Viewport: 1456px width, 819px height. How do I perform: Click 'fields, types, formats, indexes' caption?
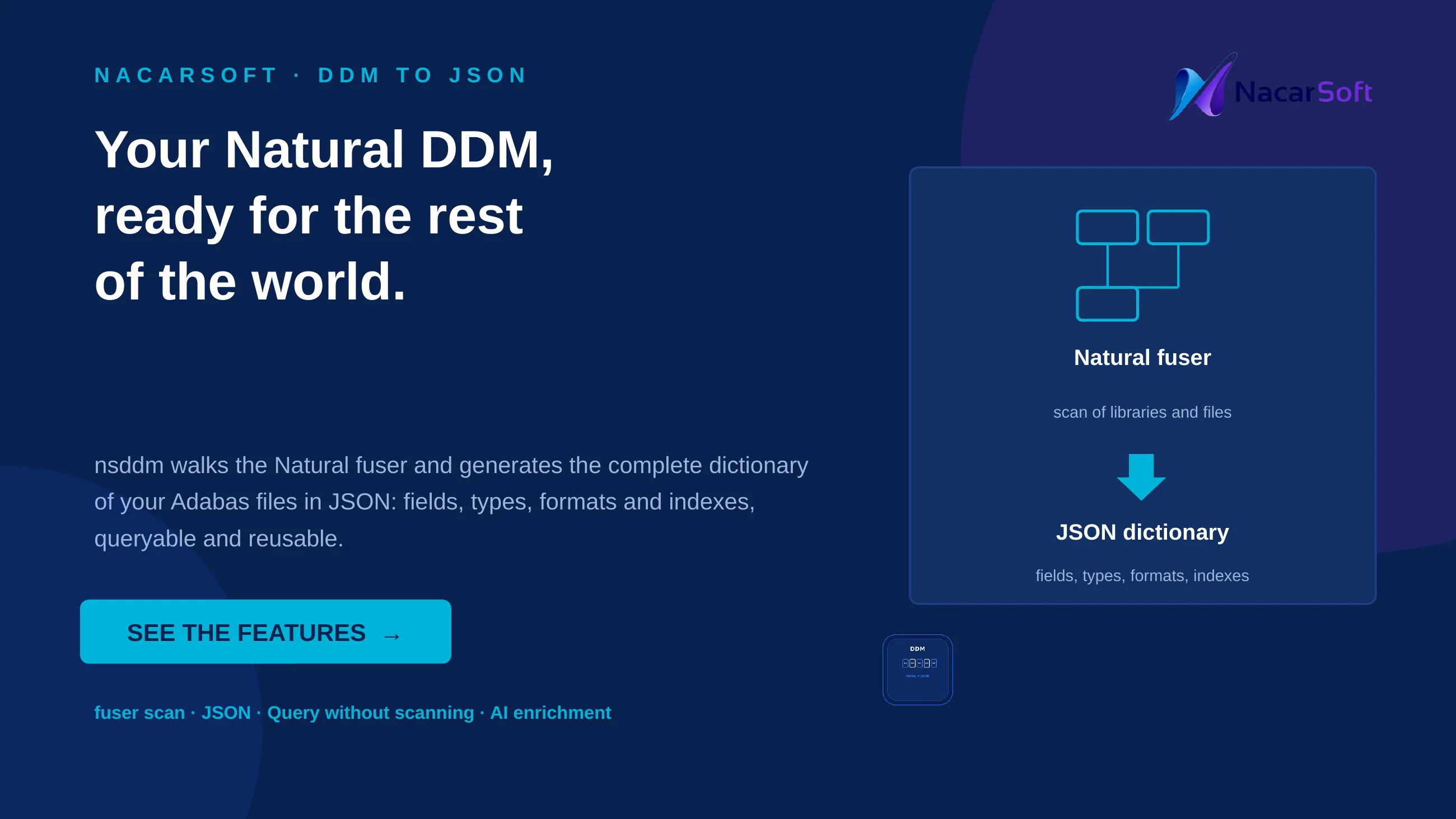[x=1142, y=575]
